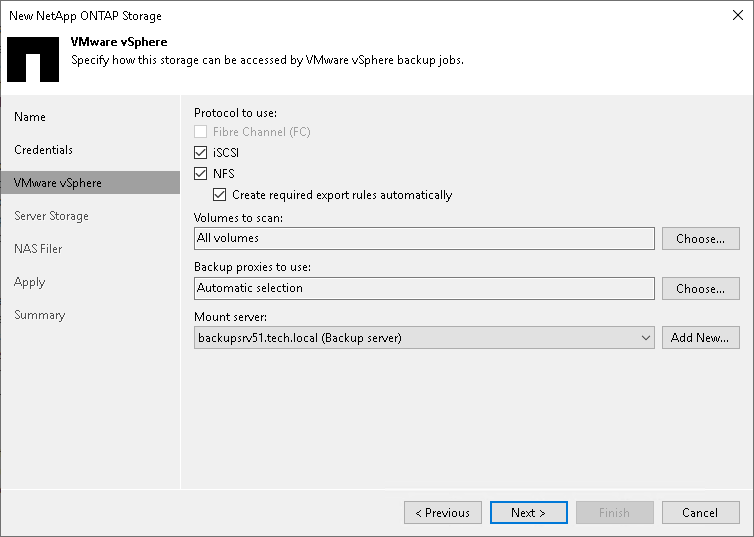Jump to the Server Storage step
754x537 pixels.
pyautogui.click(x=51, y=216)
